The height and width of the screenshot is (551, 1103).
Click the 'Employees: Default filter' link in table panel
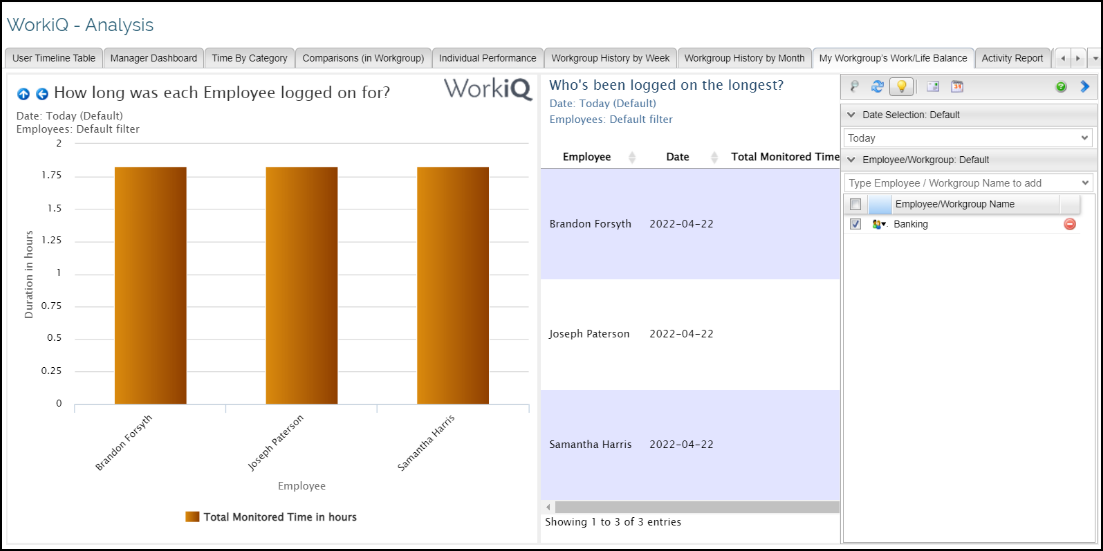(x=610, y=119)
